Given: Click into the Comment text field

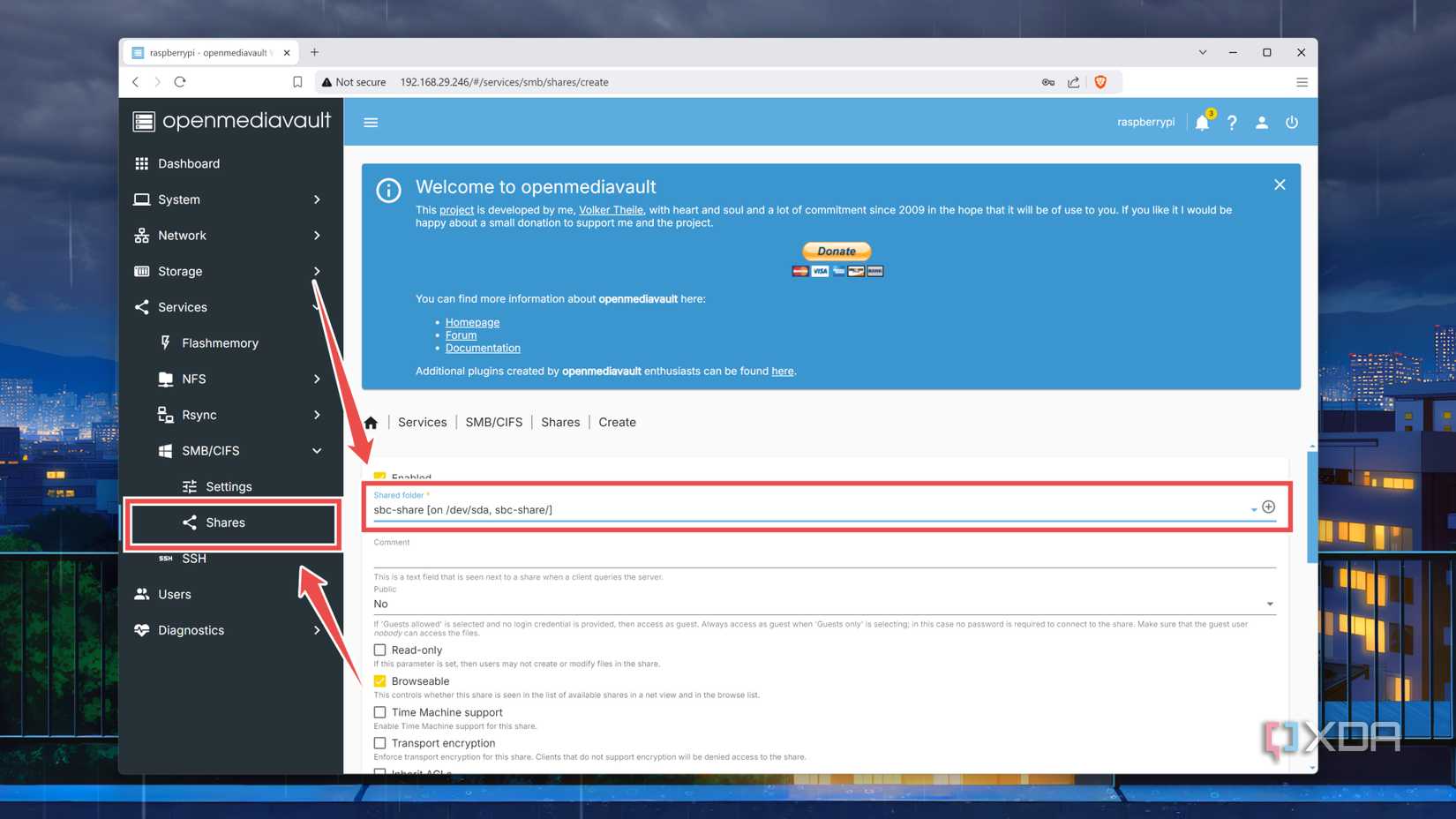Looking at the screenshot, I should 824,557.
